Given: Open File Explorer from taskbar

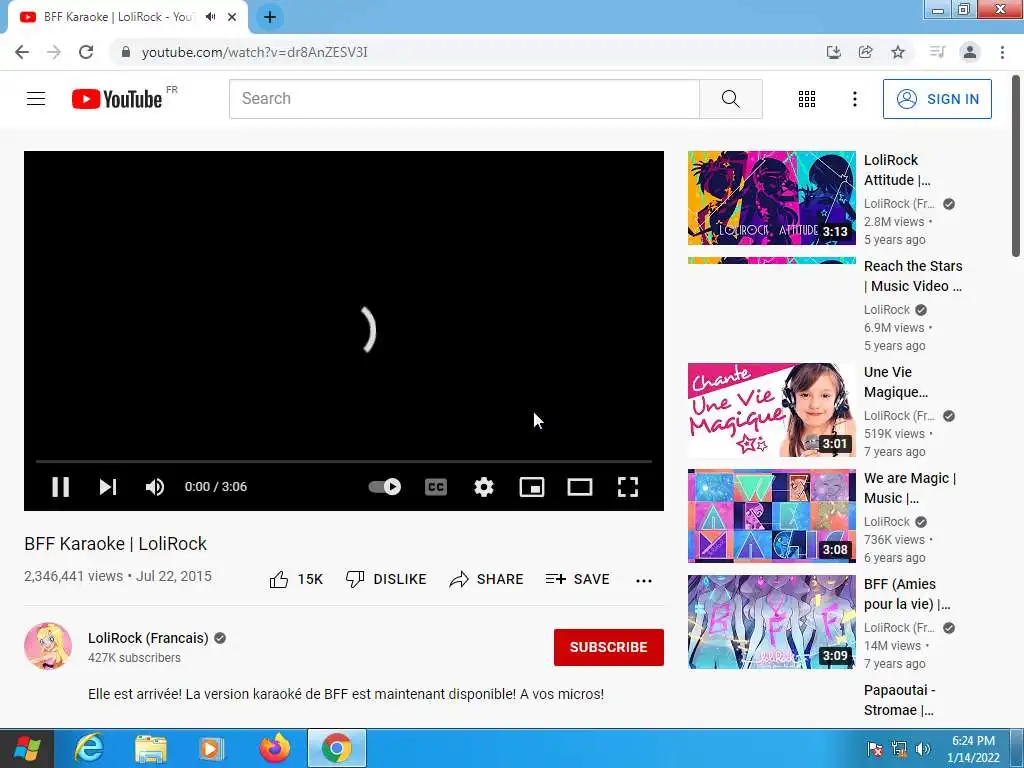Looking at the screenshot, I should (x=151, y=748).
